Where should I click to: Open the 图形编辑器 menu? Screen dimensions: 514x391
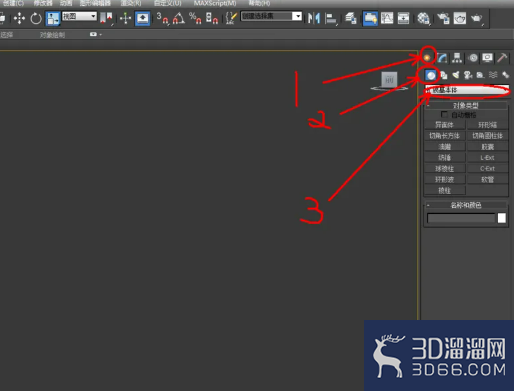pos(95,3)
